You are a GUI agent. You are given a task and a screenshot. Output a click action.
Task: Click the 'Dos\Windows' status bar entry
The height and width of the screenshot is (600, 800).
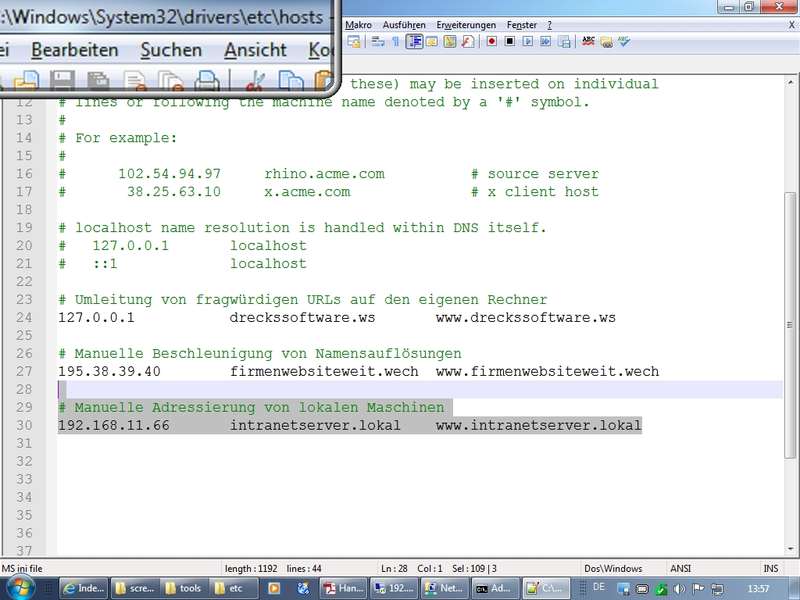coord(613,568)
